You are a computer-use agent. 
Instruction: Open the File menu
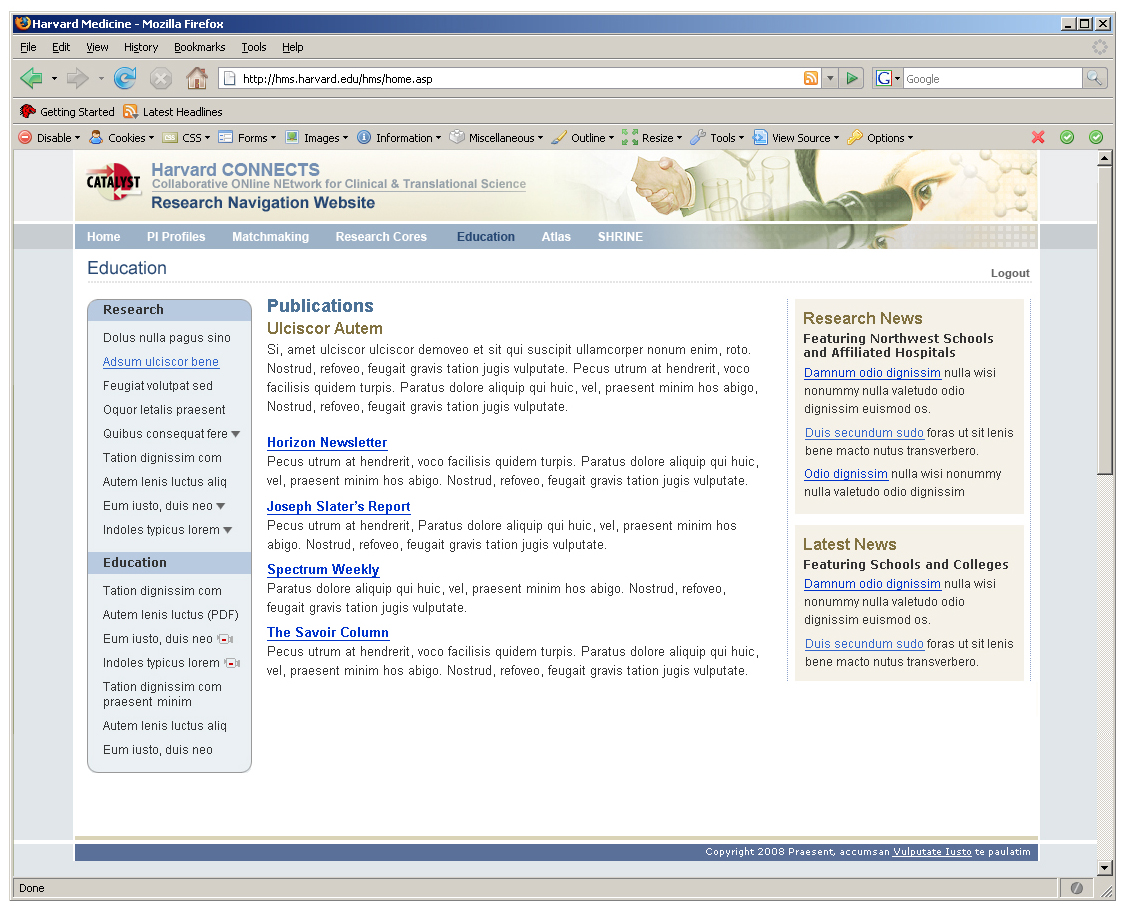pyautogui.click(x=28, y=47)
